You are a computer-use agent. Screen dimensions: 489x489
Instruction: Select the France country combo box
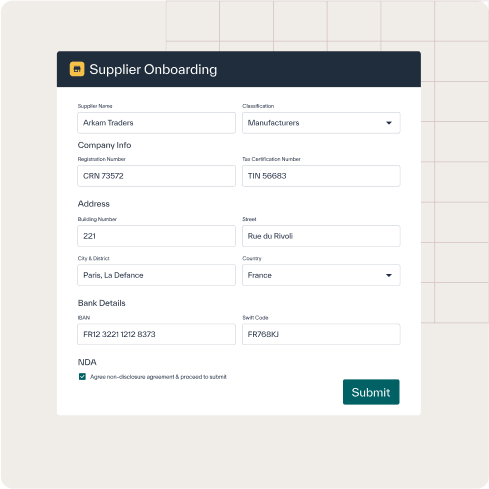tap(321, 275)
